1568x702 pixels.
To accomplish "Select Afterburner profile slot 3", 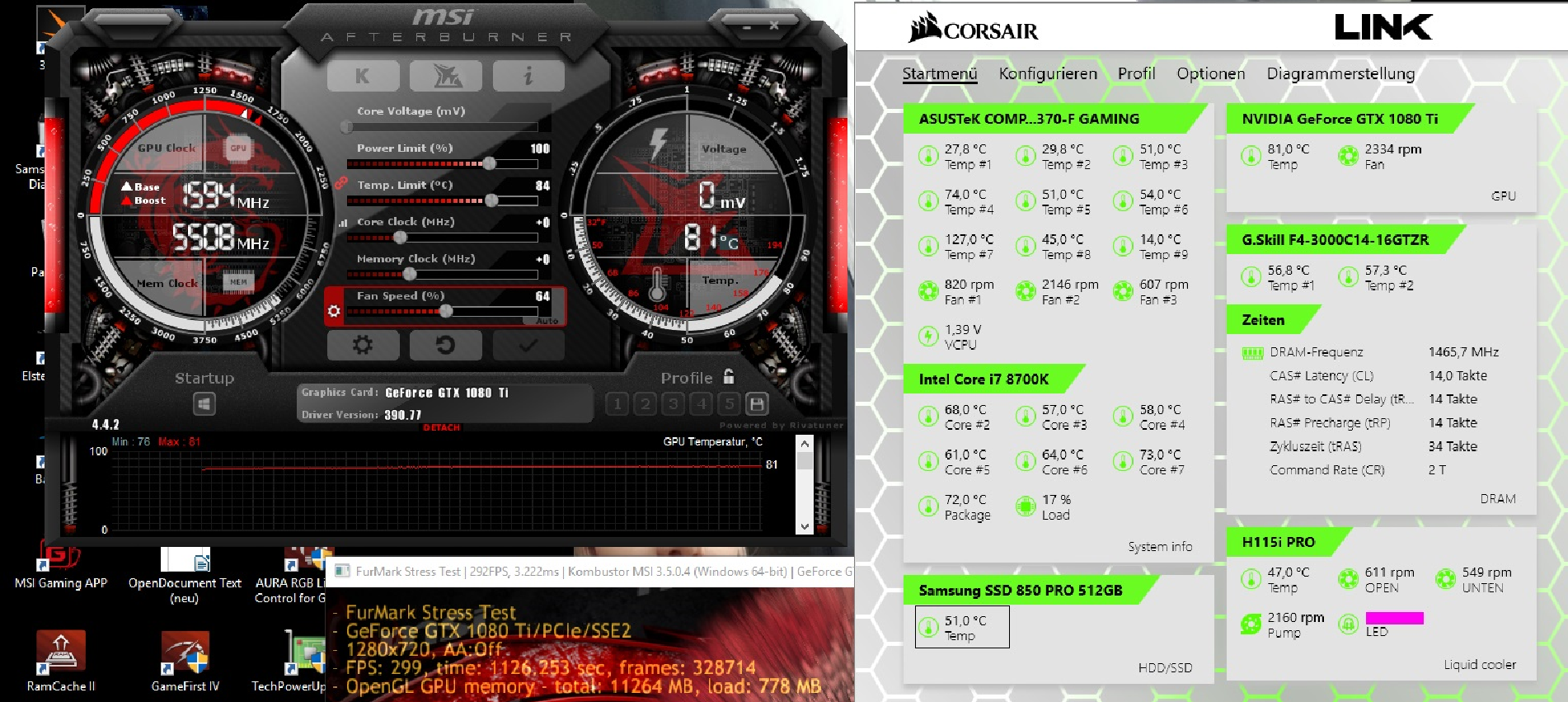I will [x=674, y=403].
